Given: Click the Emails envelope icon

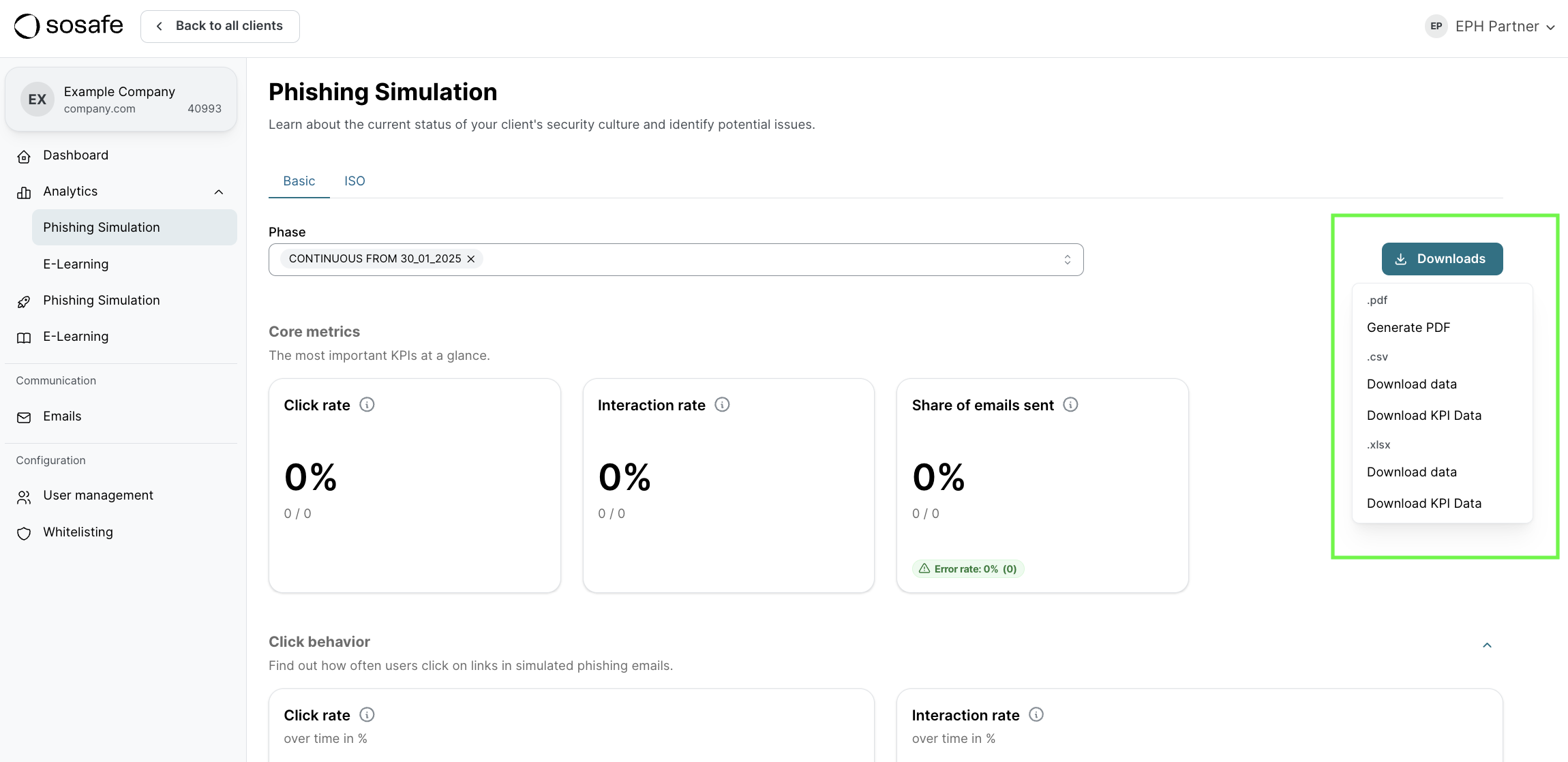Looking at the screenshot, I should click(24, 417).
